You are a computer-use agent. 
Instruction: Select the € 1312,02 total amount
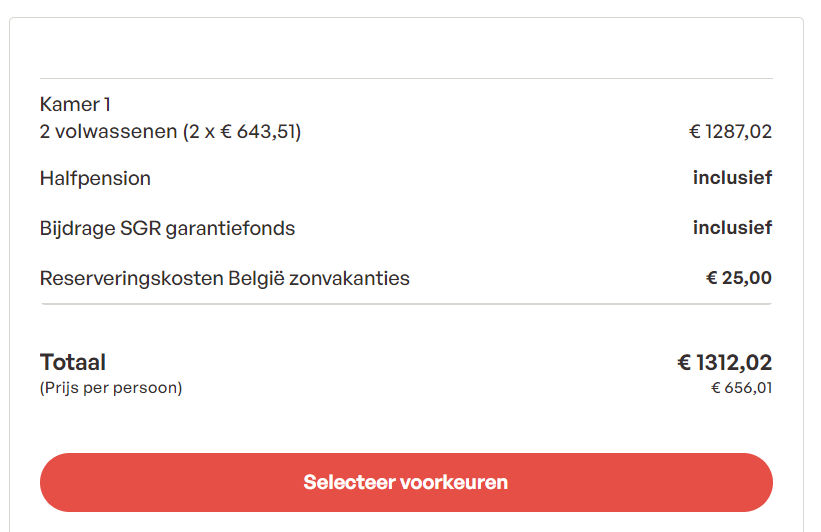pyautogui.click(x=725, y=362)
